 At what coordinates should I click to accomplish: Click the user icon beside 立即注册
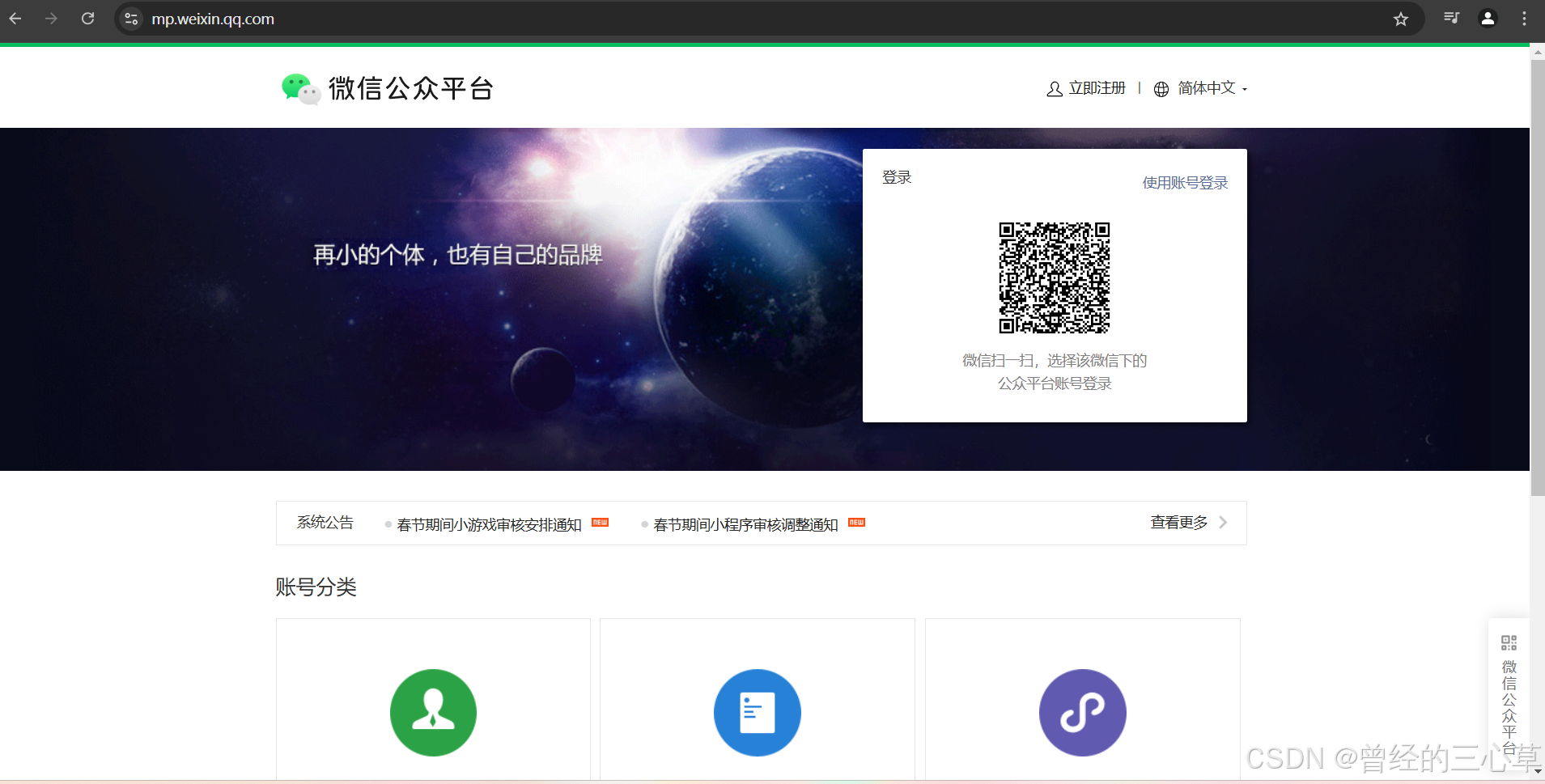tap(1055, 89)
